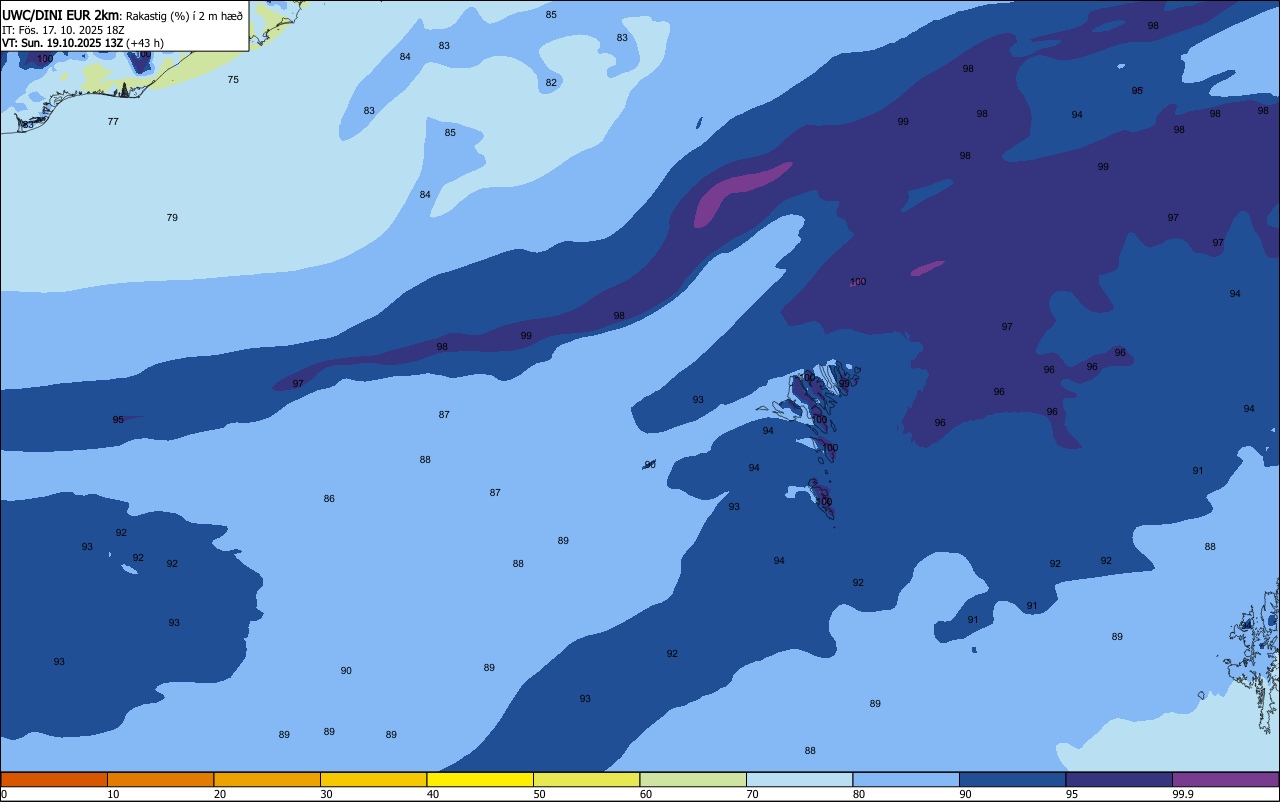Select the humidity value 82 on the map

(x=551, y=83)
